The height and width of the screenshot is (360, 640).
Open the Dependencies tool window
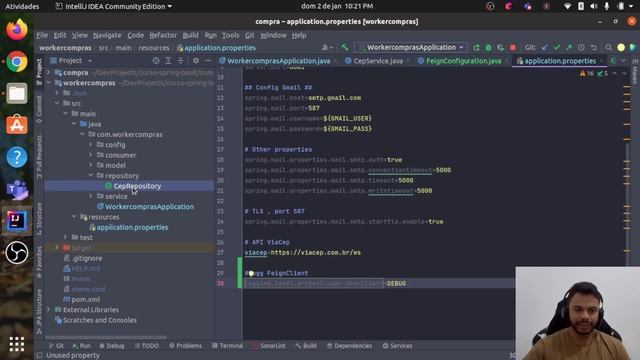point(349,346)
